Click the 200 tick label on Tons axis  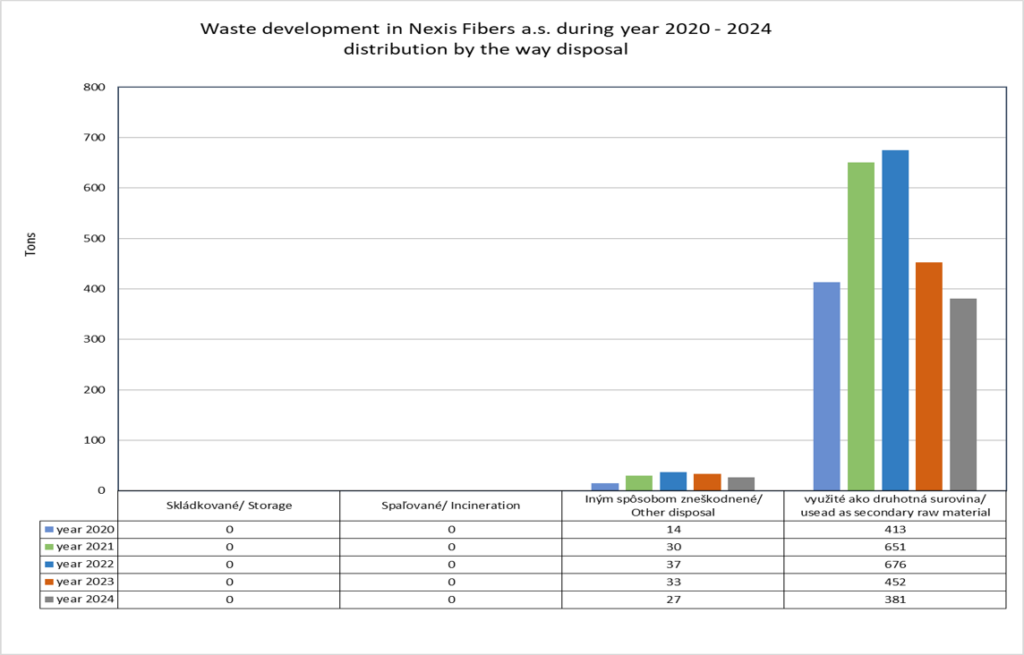pyautogui.click(x=95, y=390)
